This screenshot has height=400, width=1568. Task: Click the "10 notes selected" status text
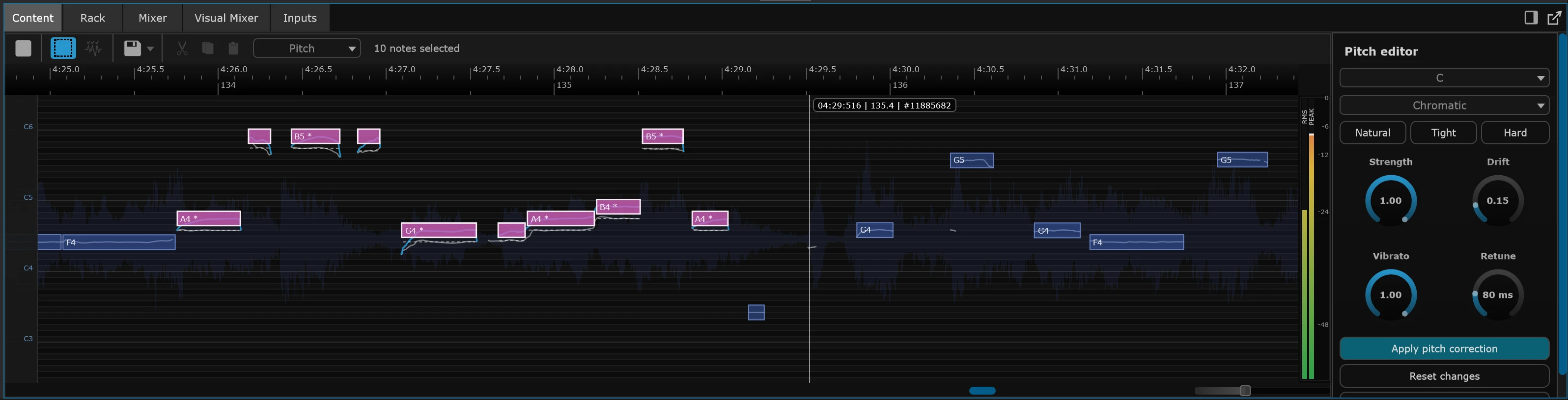coord(417,48)
